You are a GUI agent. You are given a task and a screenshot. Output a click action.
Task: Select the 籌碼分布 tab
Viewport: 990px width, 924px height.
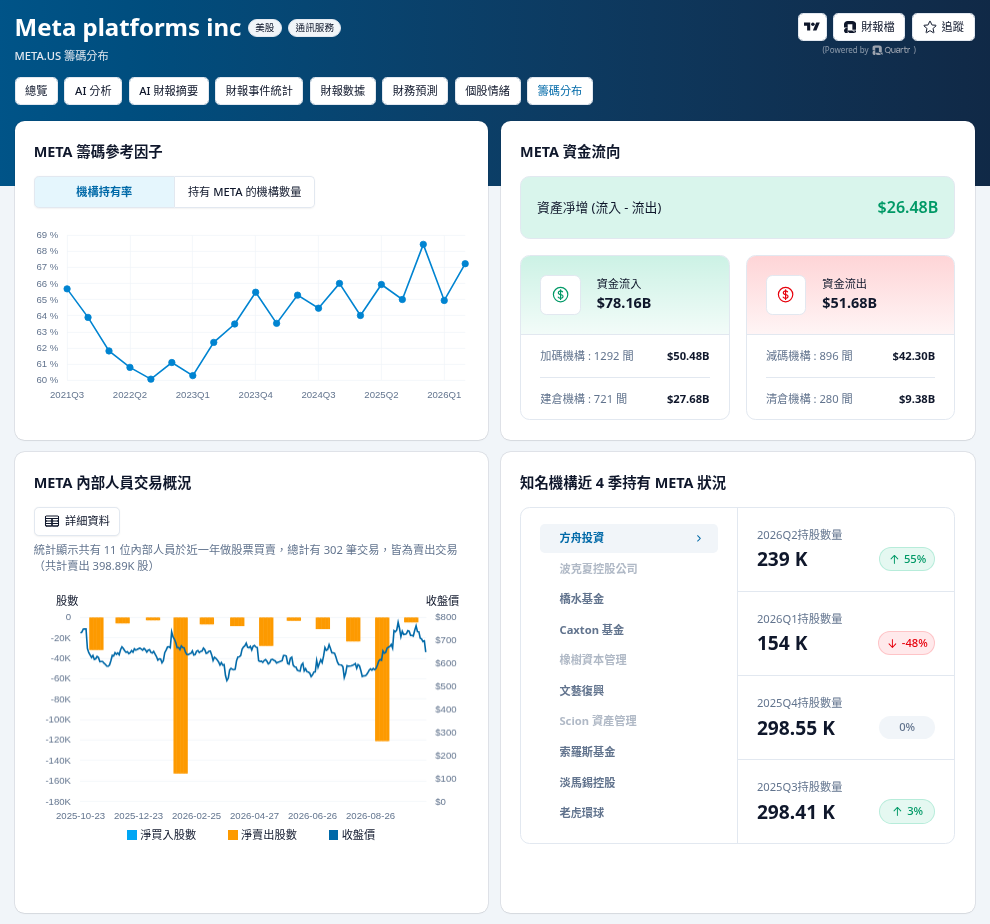559,91
